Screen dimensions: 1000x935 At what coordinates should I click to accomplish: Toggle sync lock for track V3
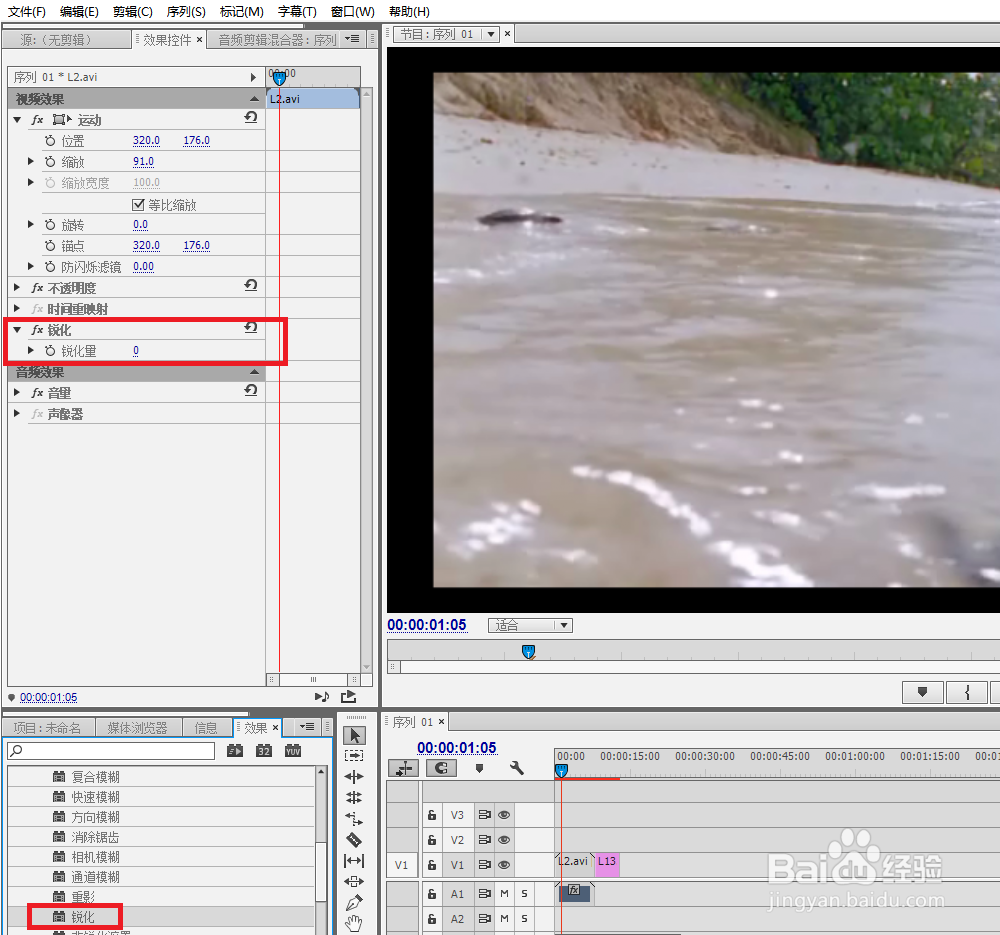click(485, 814)
